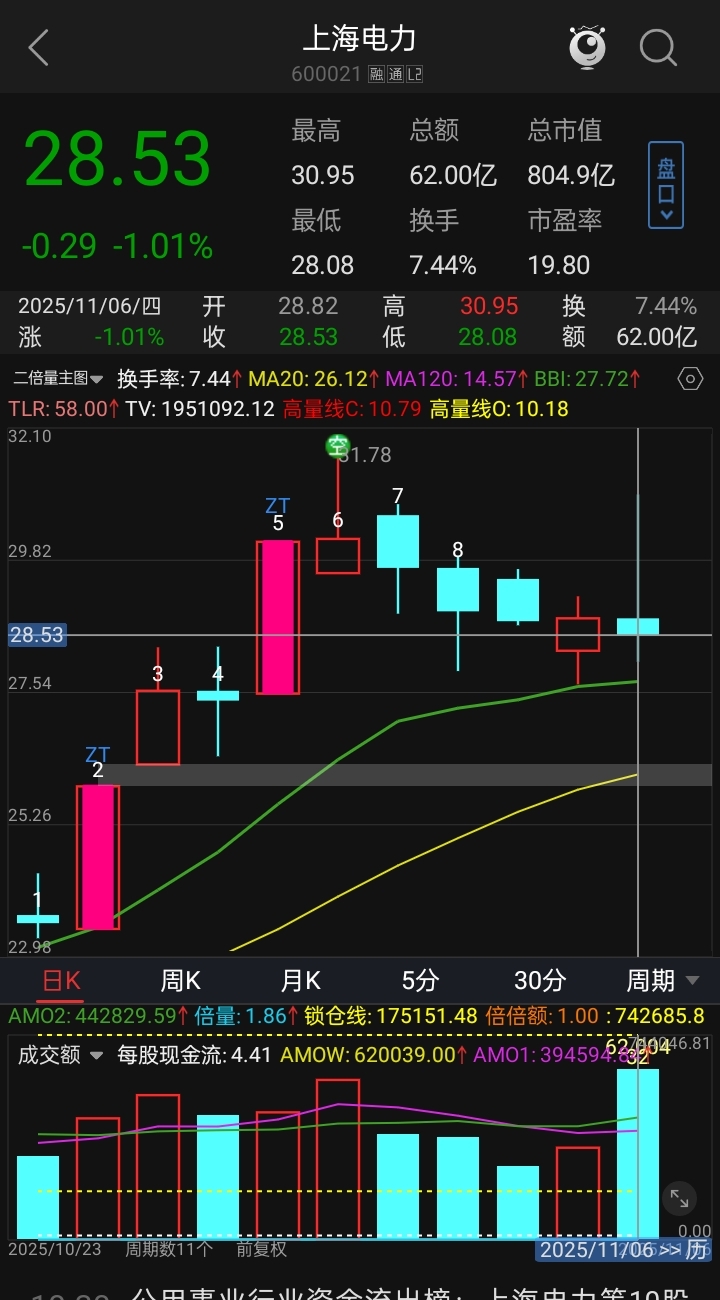Tap 换手 value 7.44% in header

(x=443, y=265)
